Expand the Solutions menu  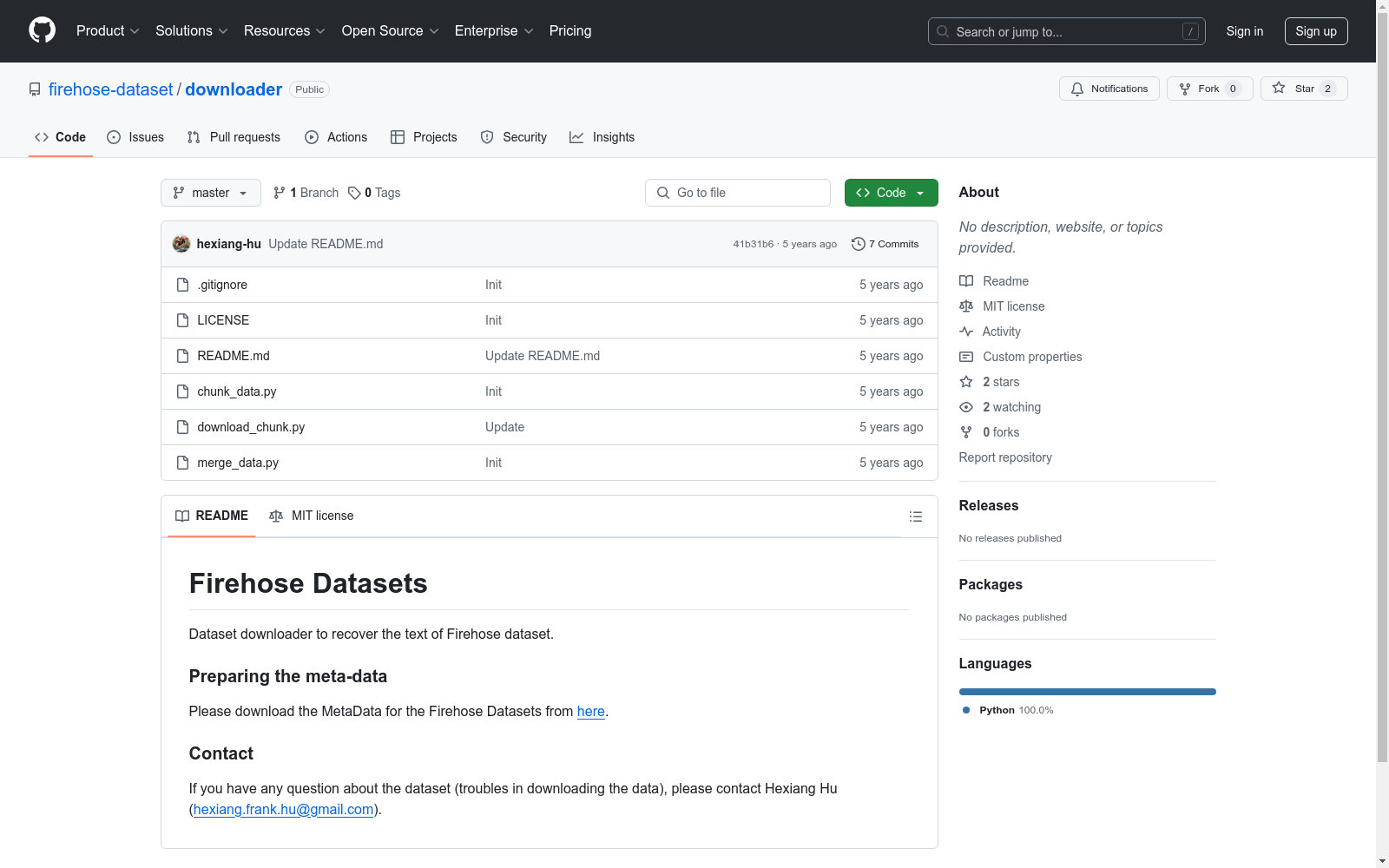192,31
